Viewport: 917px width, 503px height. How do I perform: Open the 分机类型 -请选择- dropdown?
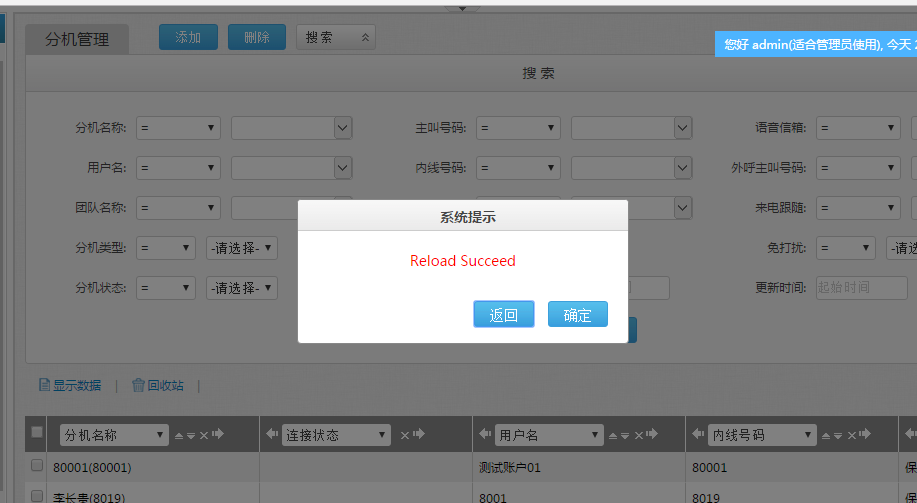(x=241, y=248)
